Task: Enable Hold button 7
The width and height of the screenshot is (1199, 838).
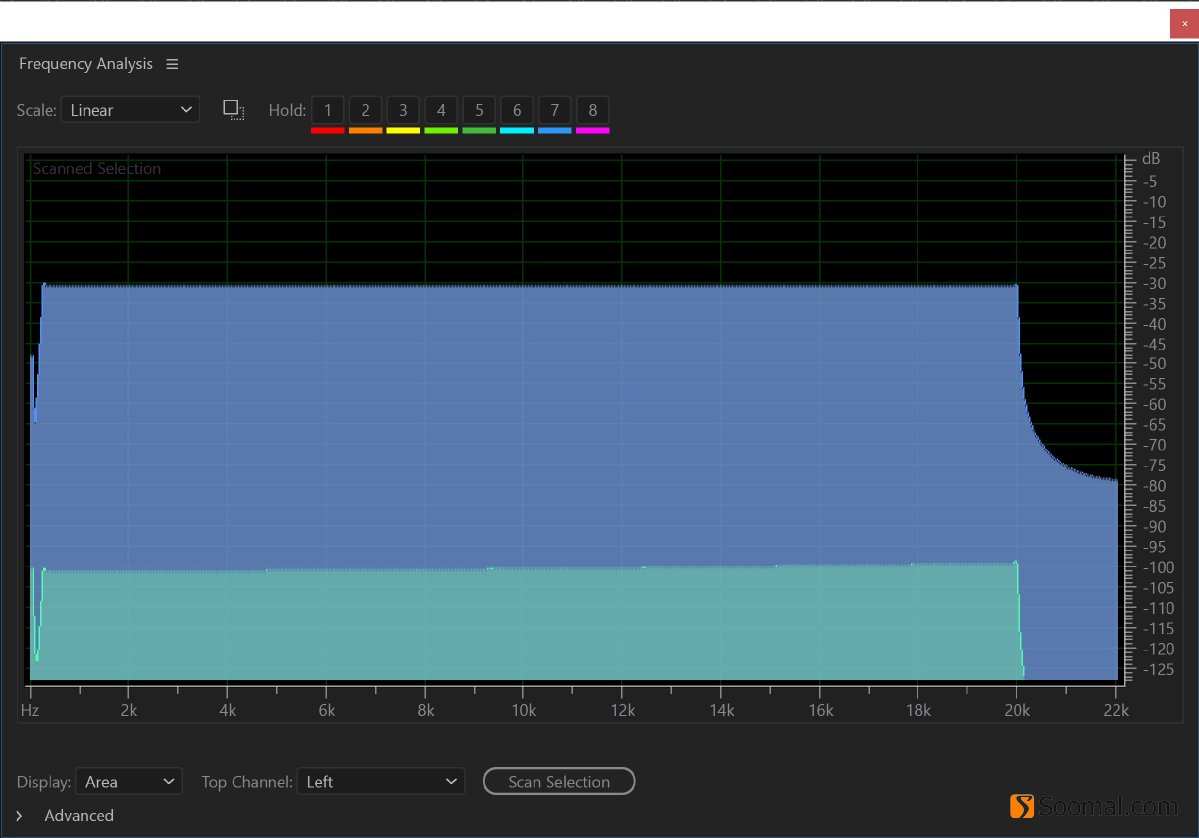Action: 554,110
